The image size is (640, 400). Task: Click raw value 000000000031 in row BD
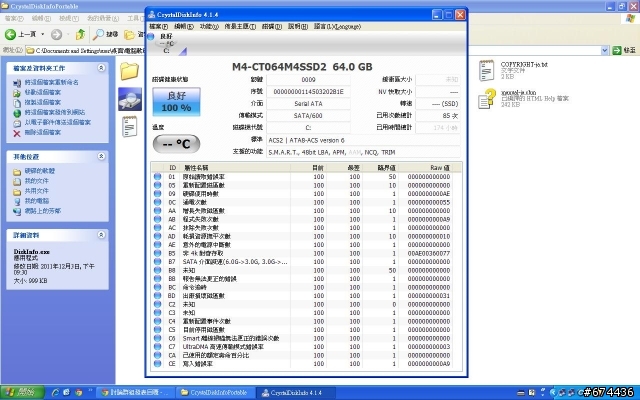coord(429,296)
